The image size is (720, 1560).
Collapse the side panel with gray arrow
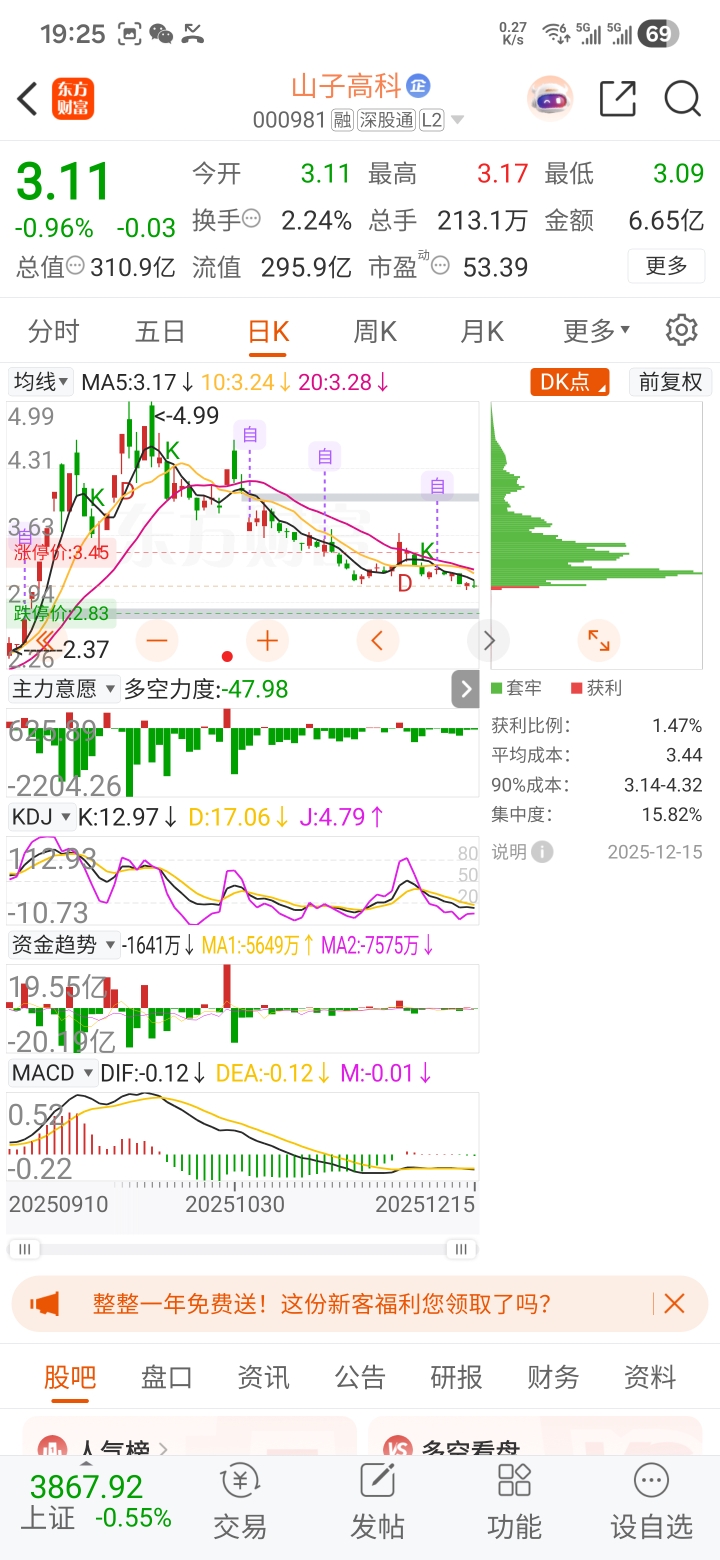point(465,688)
